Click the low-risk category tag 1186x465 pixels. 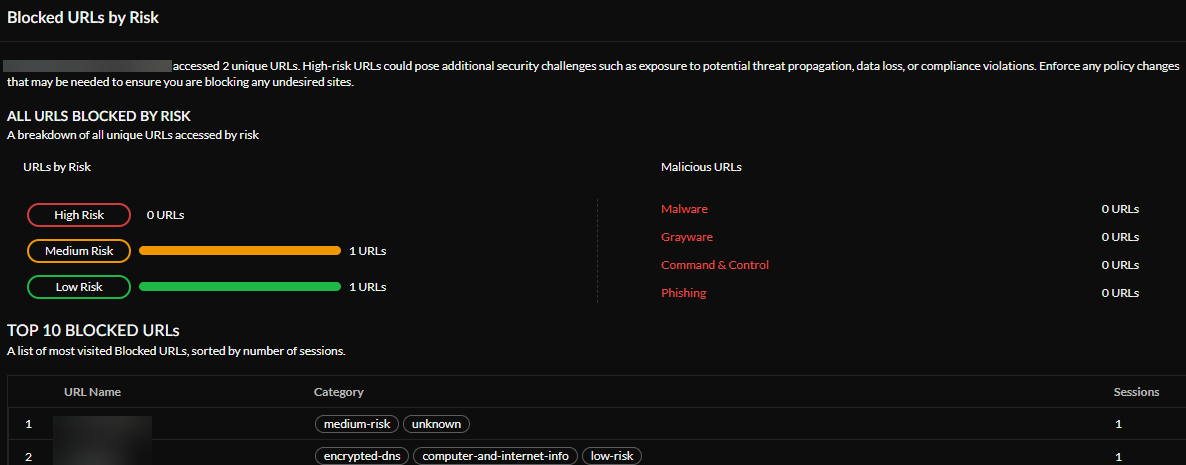pos(611,456)
